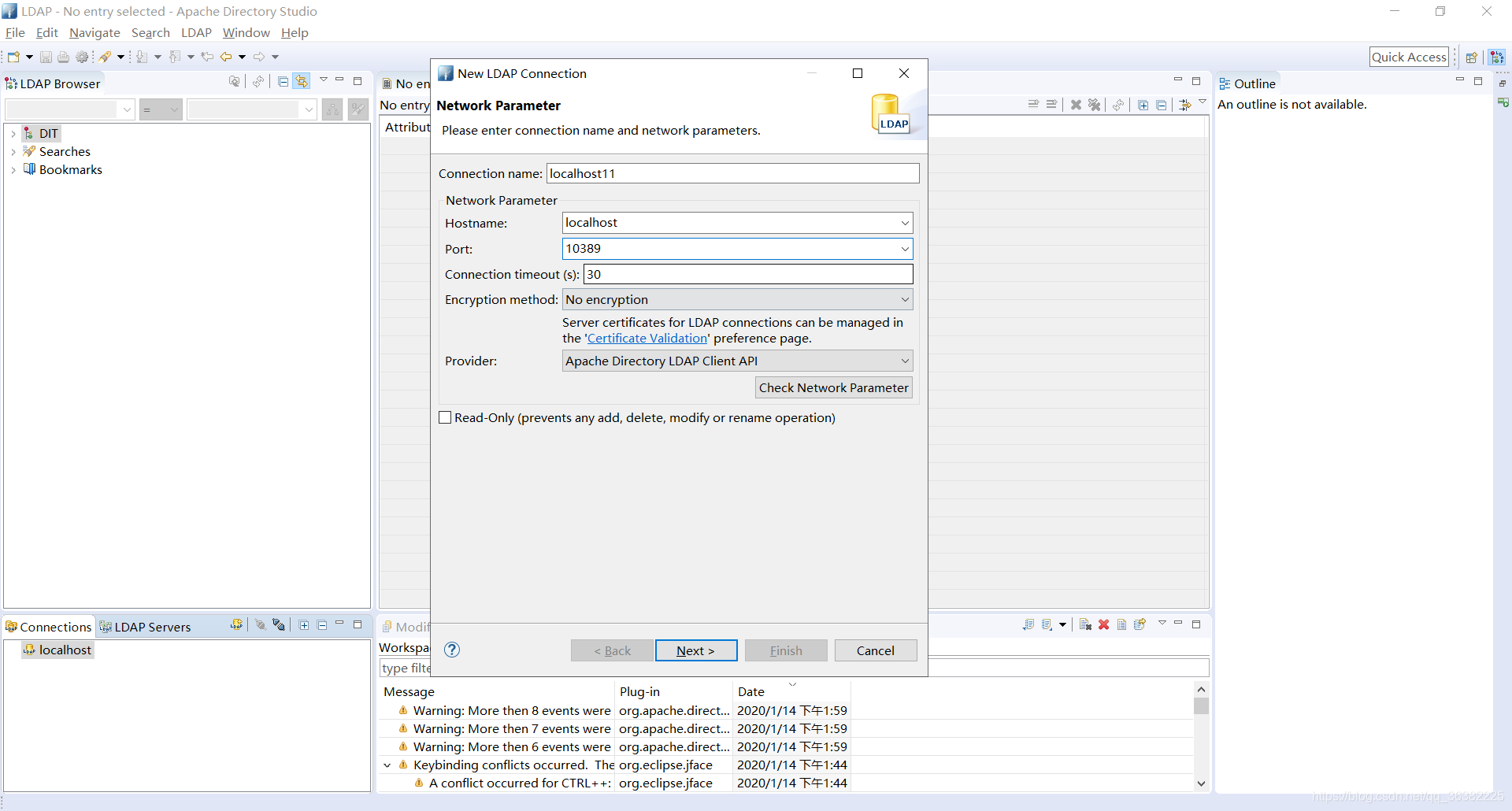1512x811 pixels.
Task: Click Expand All icon in Connections panel
Action: 304,625
